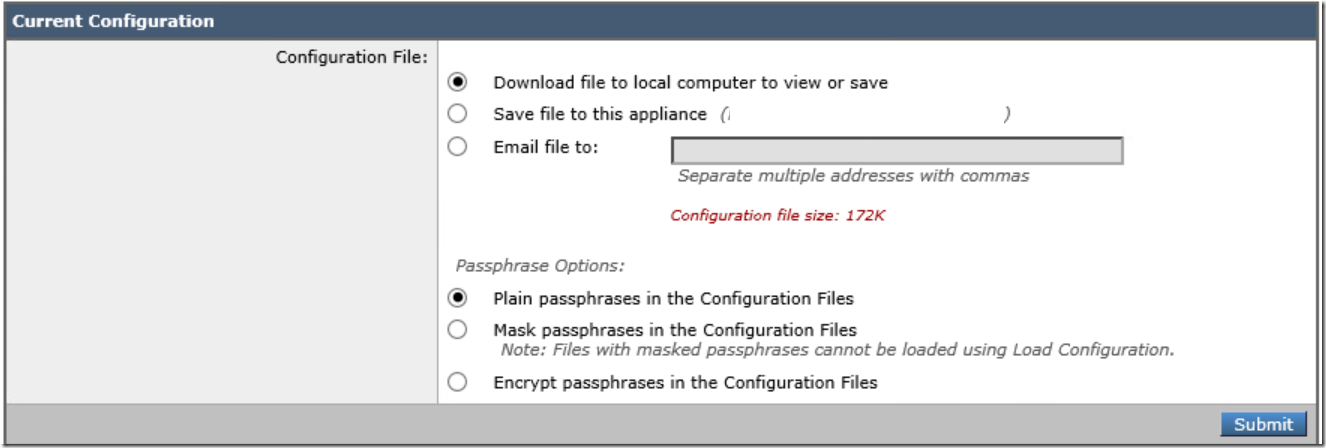Enable the Encrypt passphrases radio button
This screenshot has height=448, width=1326.
457,382
